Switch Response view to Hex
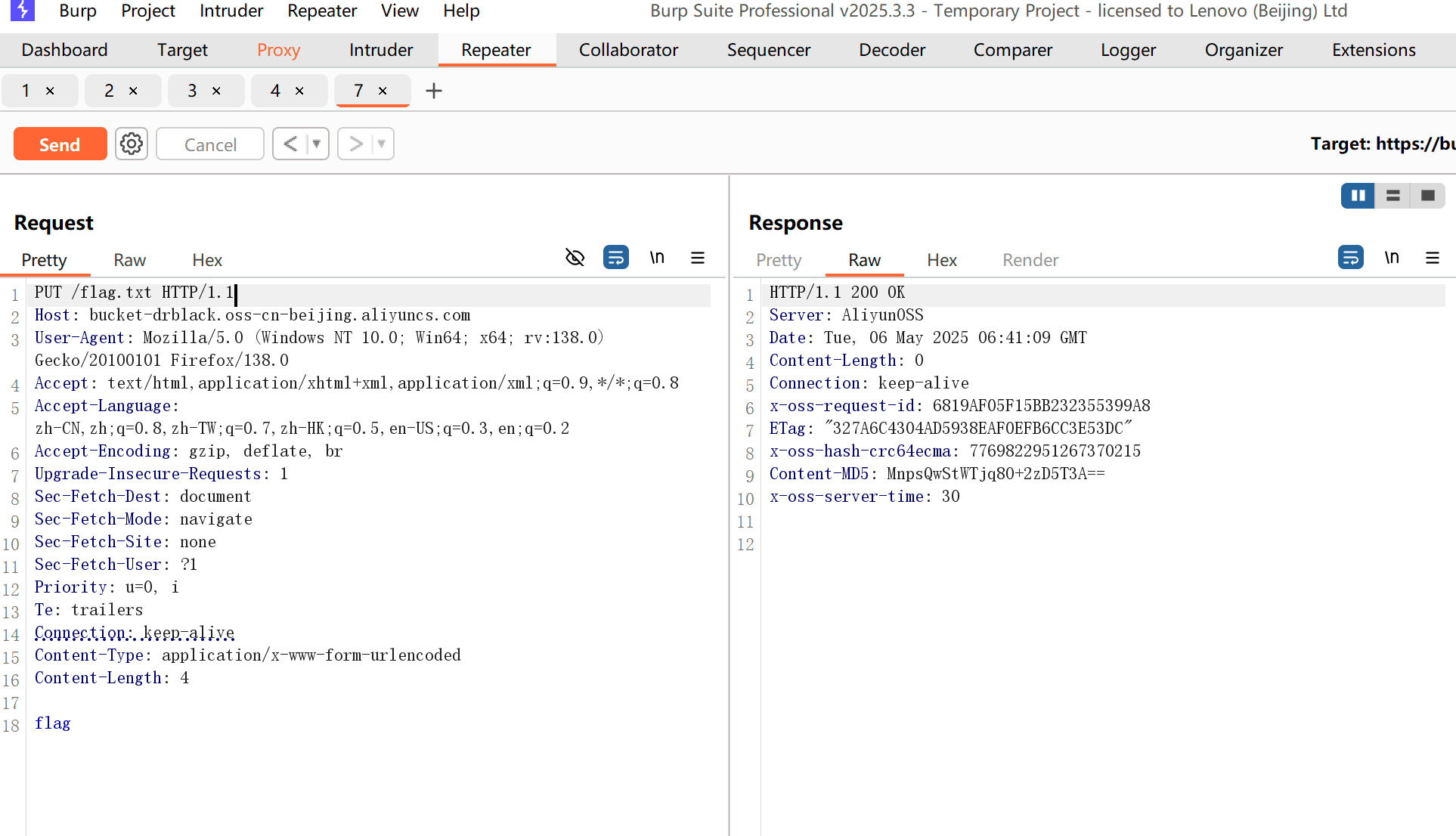The width and height of the screenshot is (1456, 836). [942, 260]
